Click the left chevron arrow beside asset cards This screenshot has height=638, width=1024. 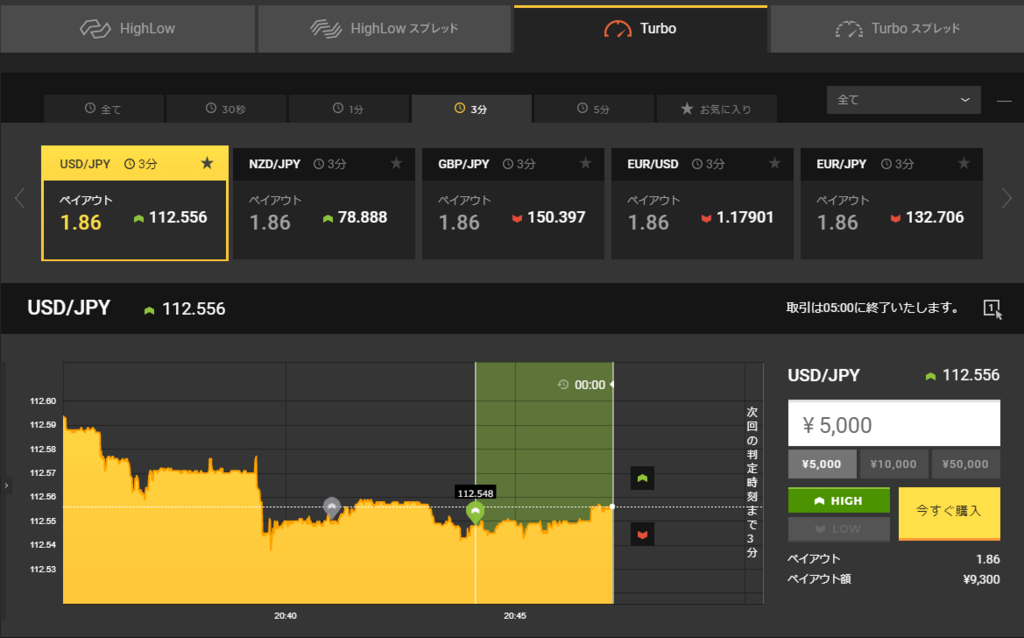(18, 198)
